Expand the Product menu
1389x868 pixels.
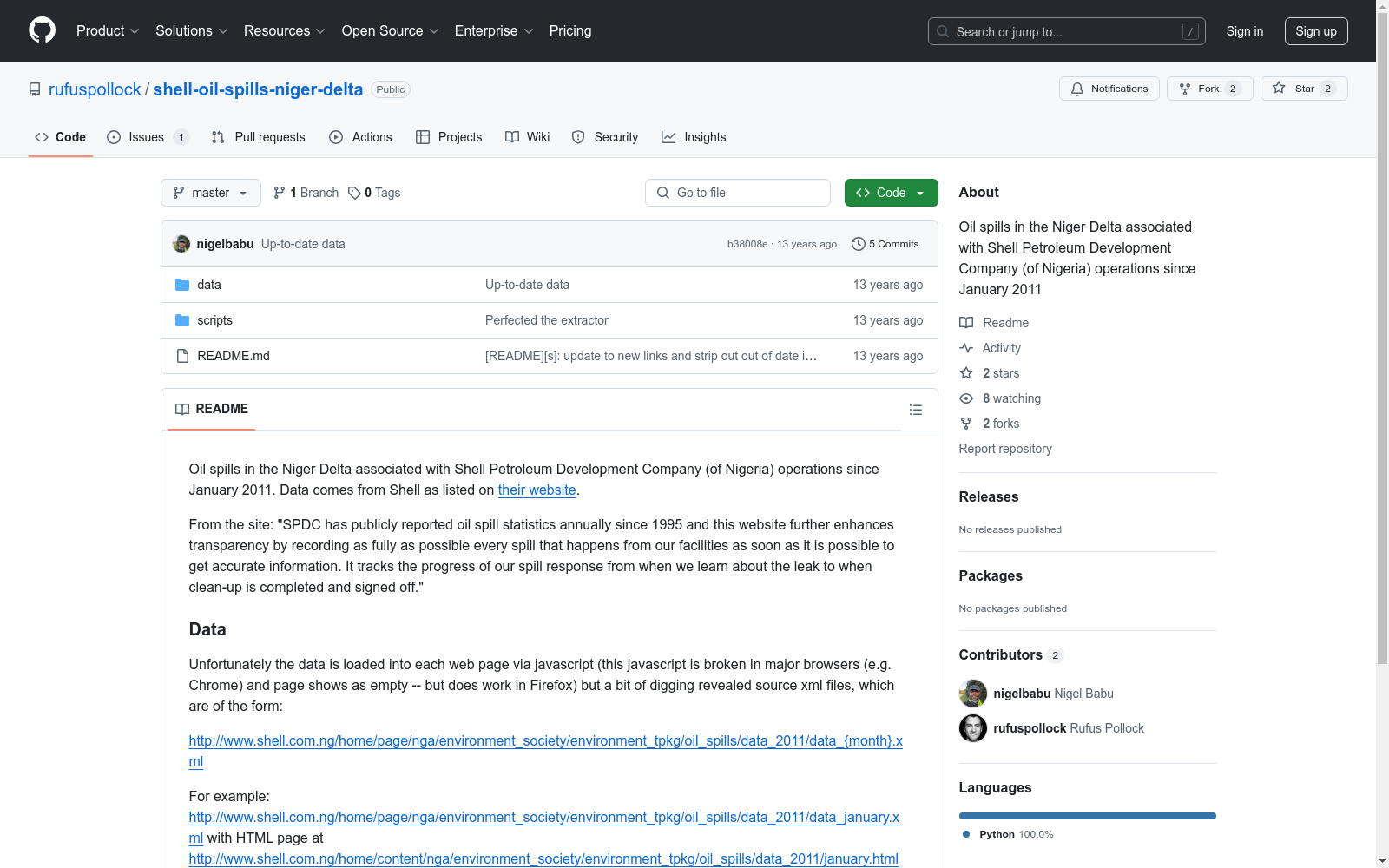point(108,31)
